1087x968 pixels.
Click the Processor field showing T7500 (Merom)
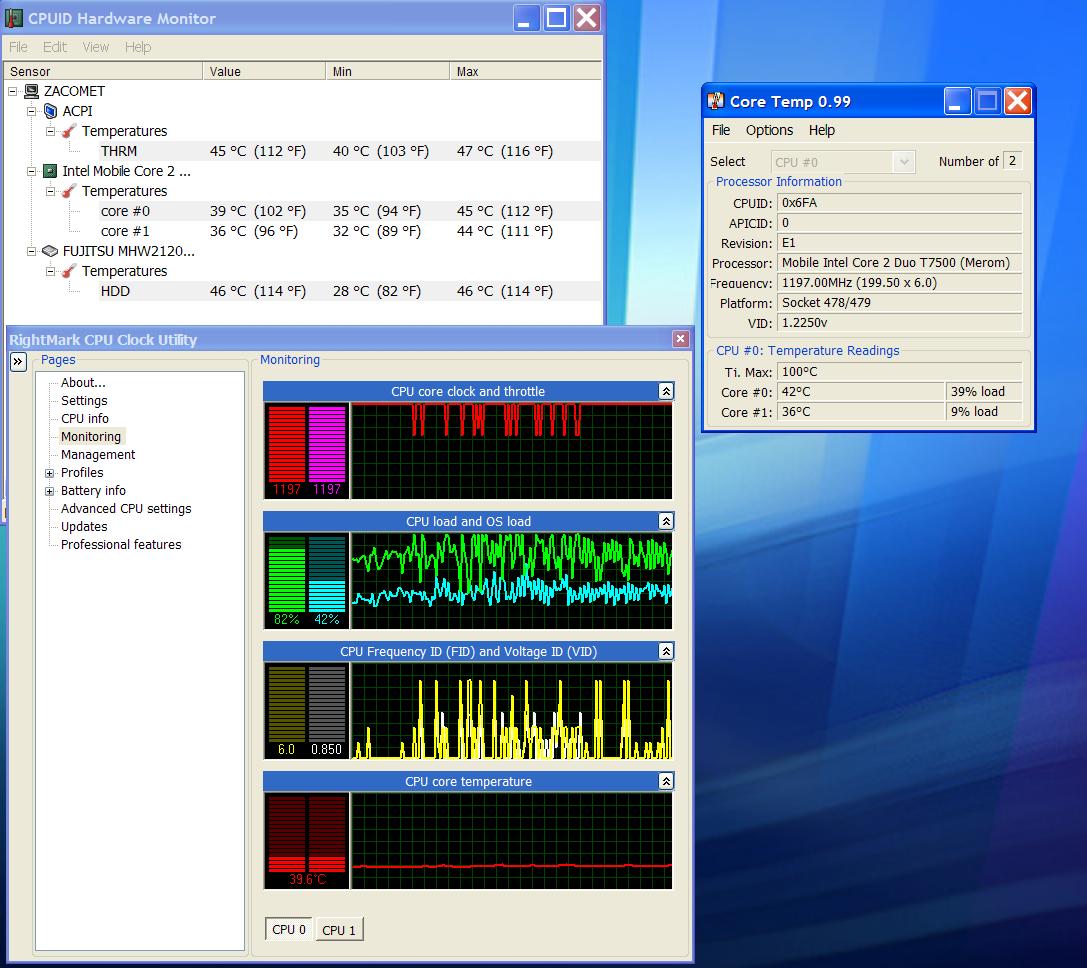click(900, 263)
